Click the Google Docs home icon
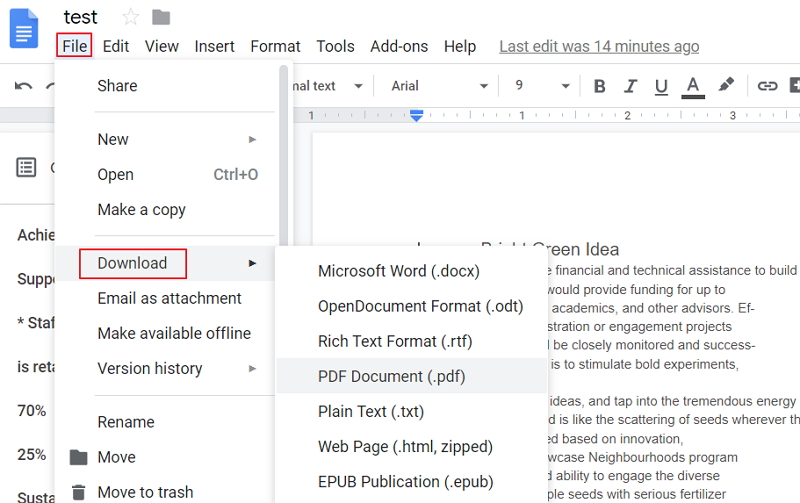Image resolution: width=800 pixels, height=503 pixels. 24,27
